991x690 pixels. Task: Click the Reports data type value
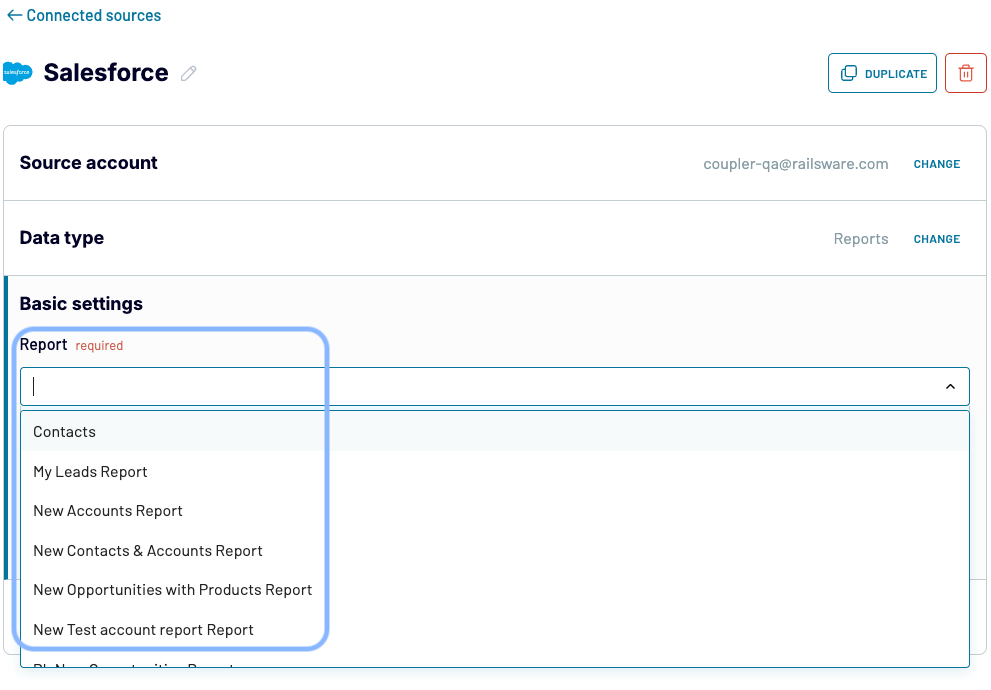point(861,239)
